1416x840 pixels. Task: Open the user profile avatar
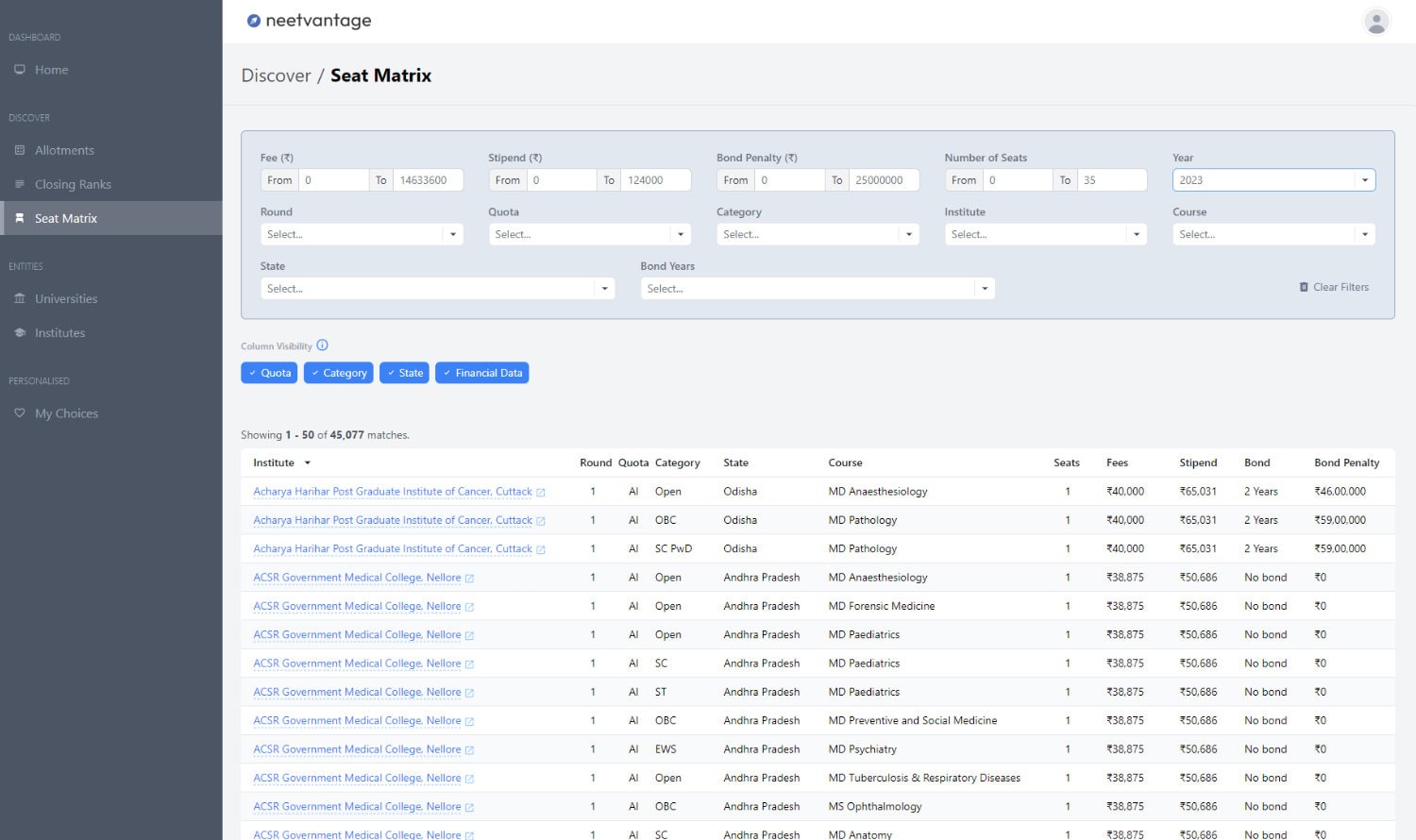(1376, 21)
